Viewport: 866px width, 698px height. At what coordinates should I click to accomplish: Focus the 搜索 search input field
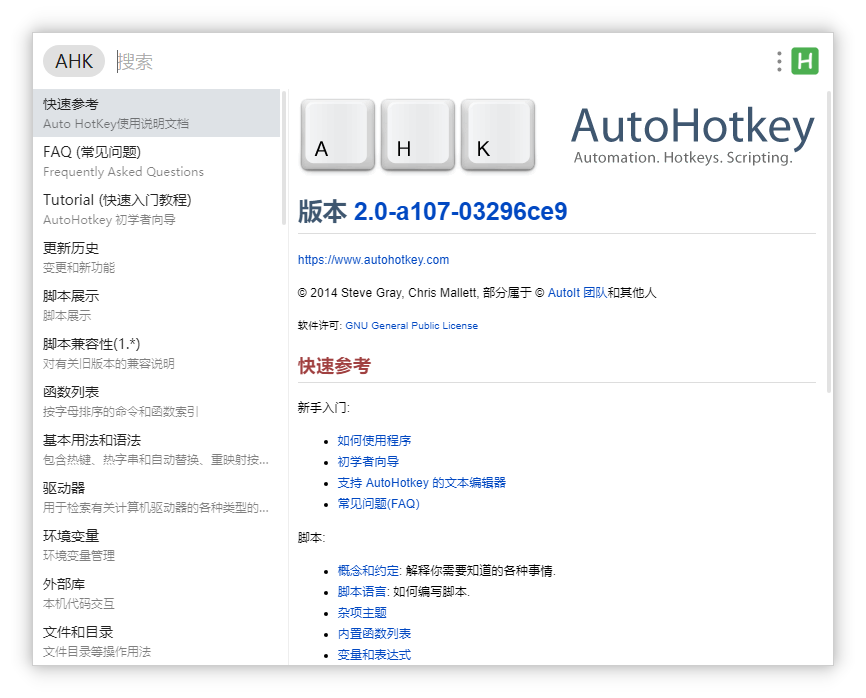click(440, 62)
